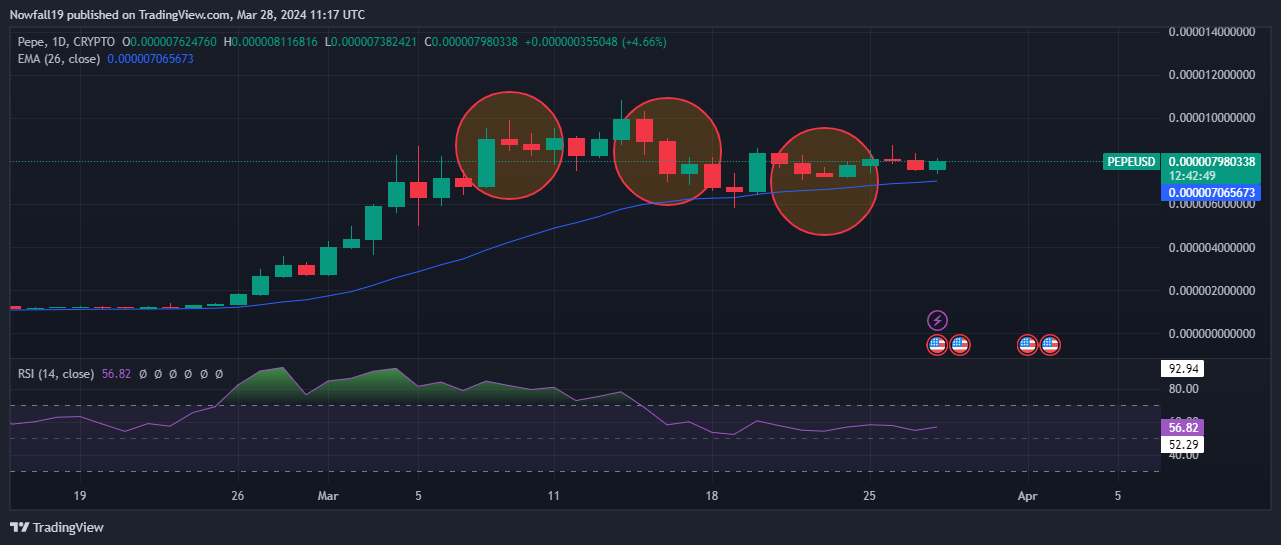
Task: Click the 0.000010000000 price scale value
Action: (1212, 118)
